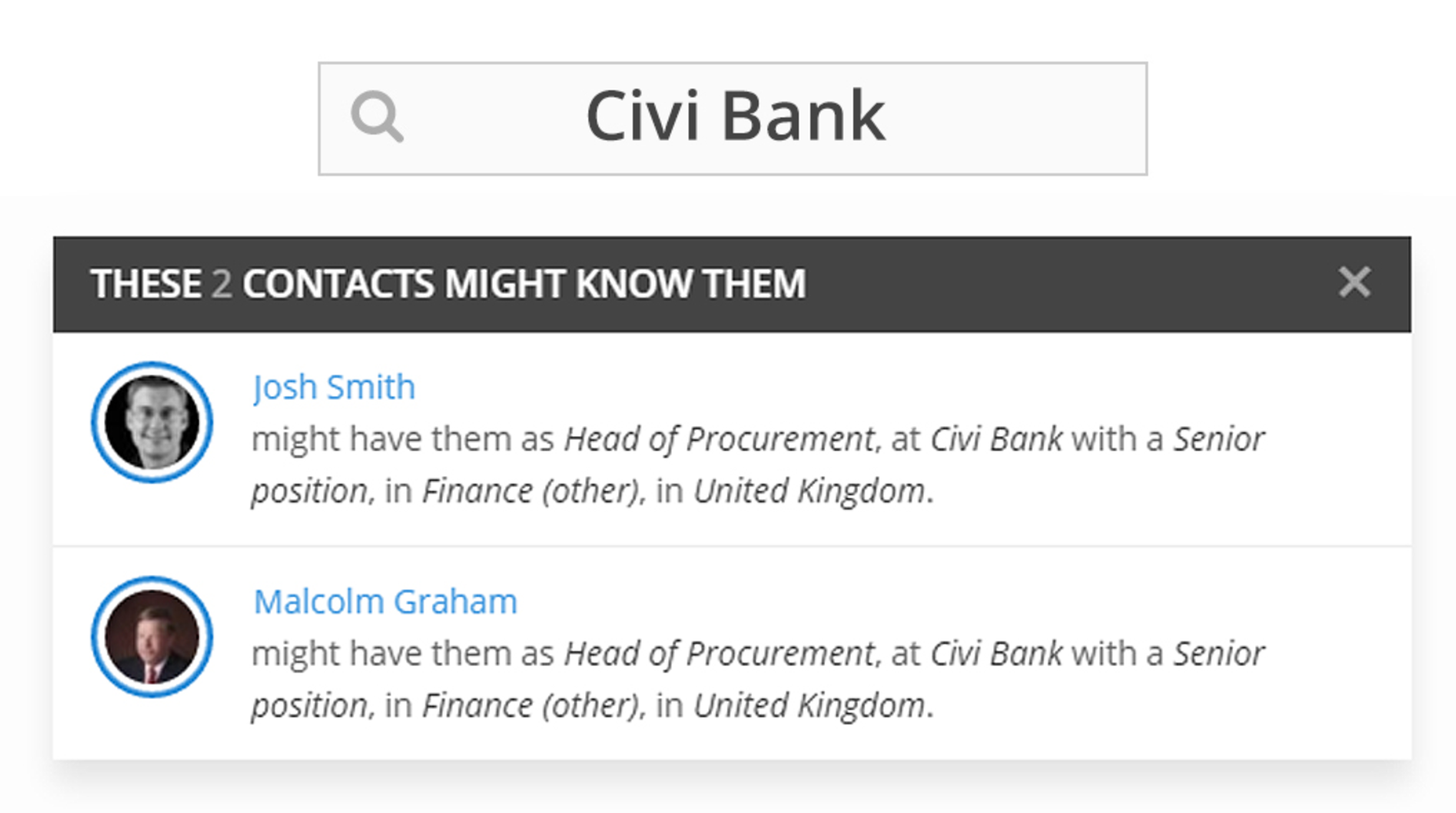1456x813 pixels.
Task: Click the word 'Senior' in Josh Smith's description
Action: [x=1219, y=439]
